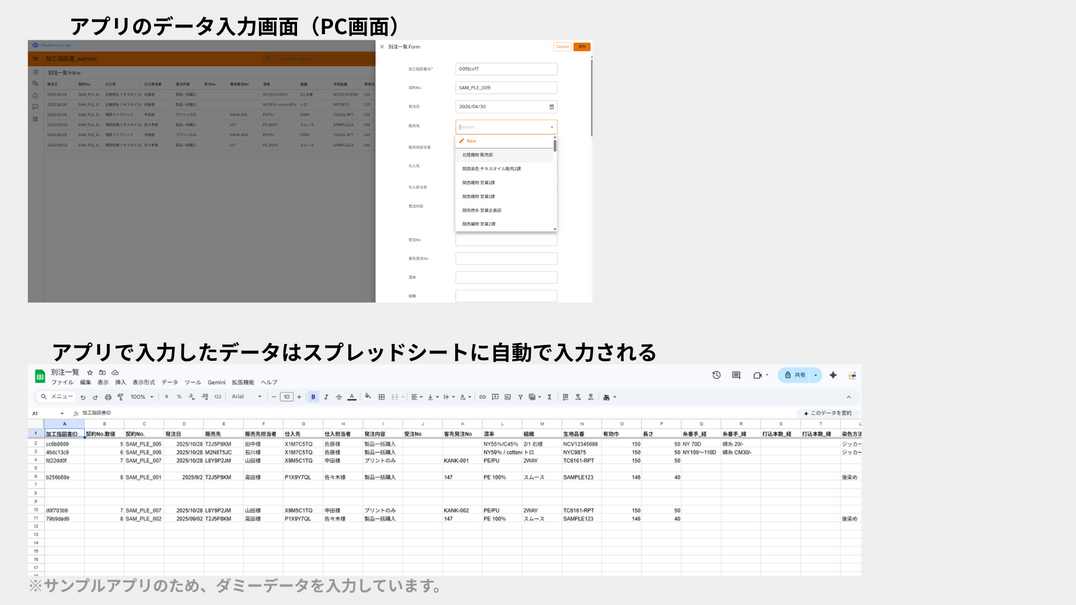This screenshot has width=1076, height=605.
Task: Click the dropdown list scrollbar
Action: 555,147
